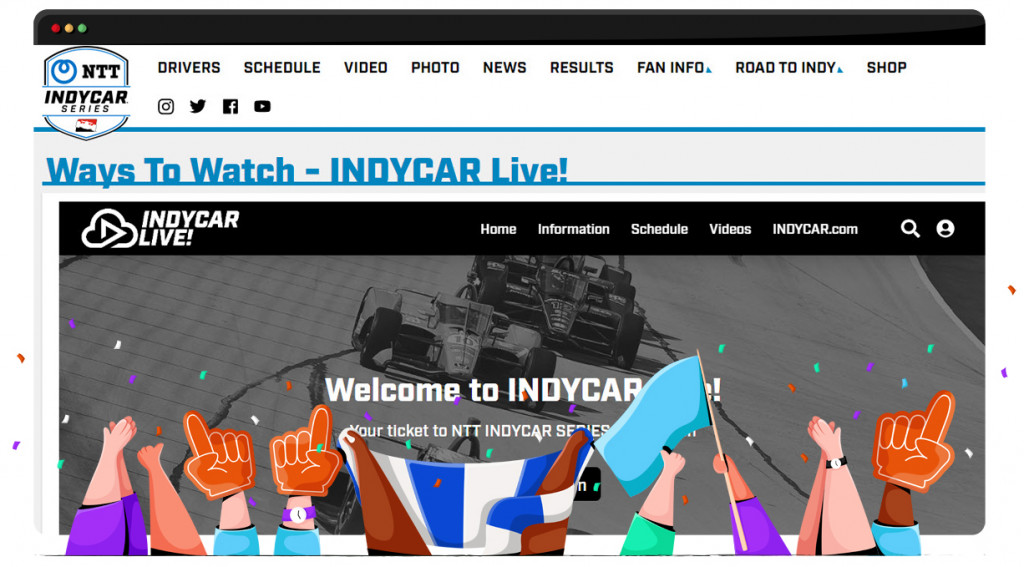Open the PHOTO section
Image resolution: width=1024 pixels, height=567 pixels.
tap(435, 68)
